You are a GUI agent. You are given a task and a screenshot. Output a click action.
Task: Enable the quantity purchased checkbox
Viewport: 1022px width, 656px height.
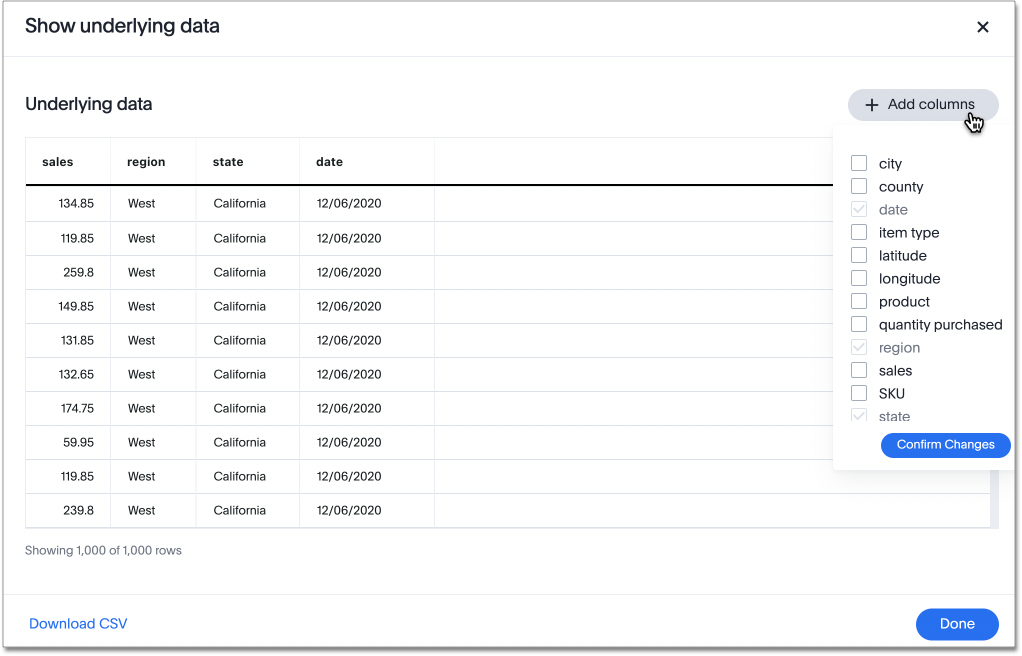tap(858, 324)
